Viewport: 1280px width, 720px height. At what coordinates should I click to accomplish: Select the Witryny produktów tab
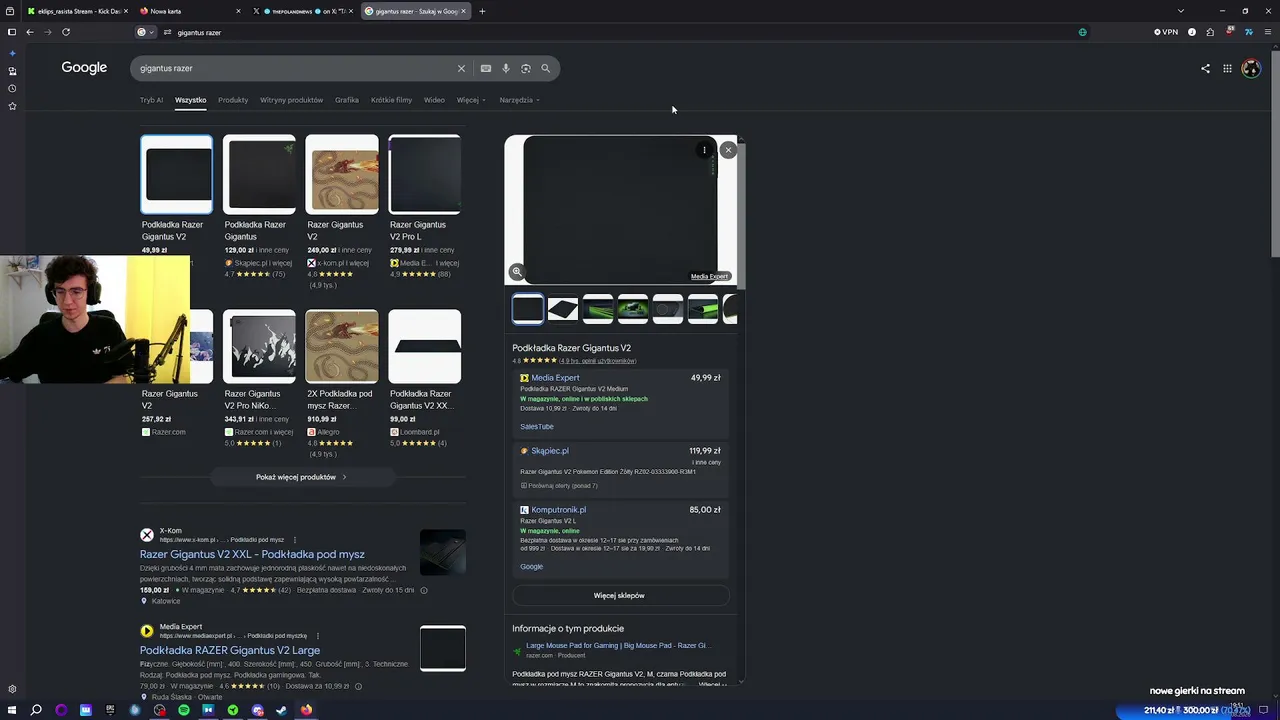tap(291, 100)
